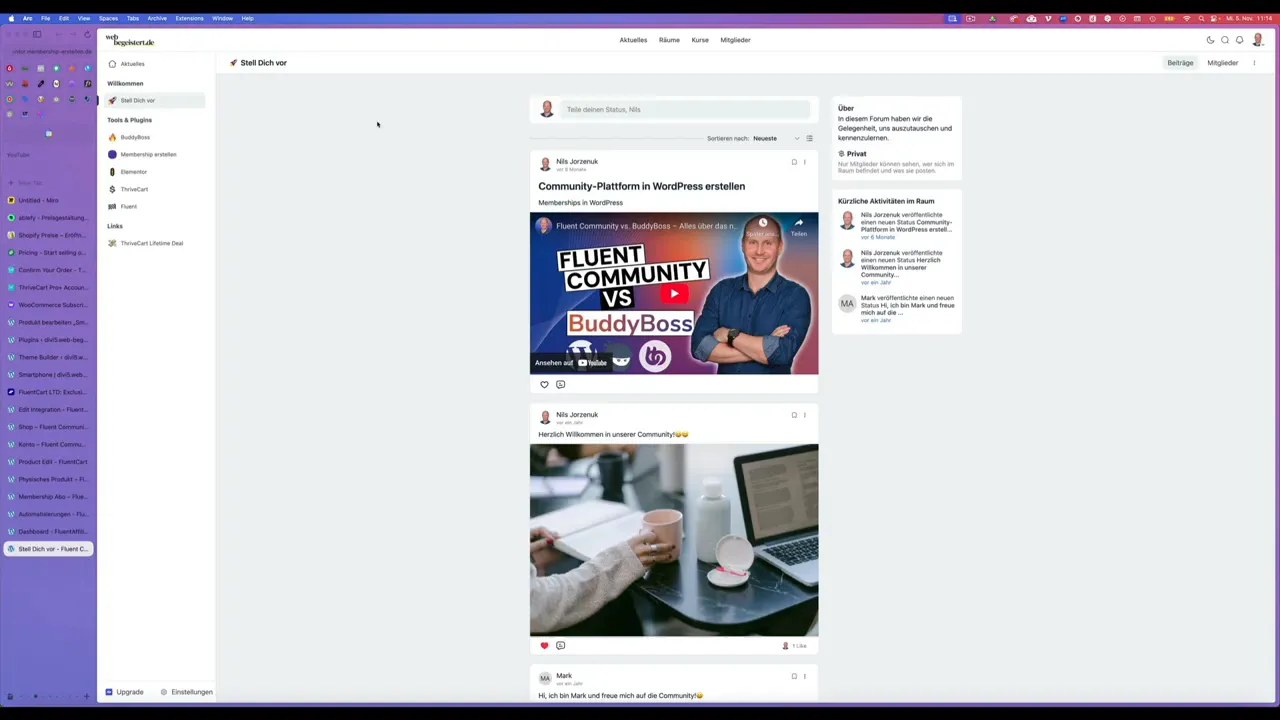1280x720 pixels.
Task: Open the Aktuelles top navigation item
Action: point(633,40)
